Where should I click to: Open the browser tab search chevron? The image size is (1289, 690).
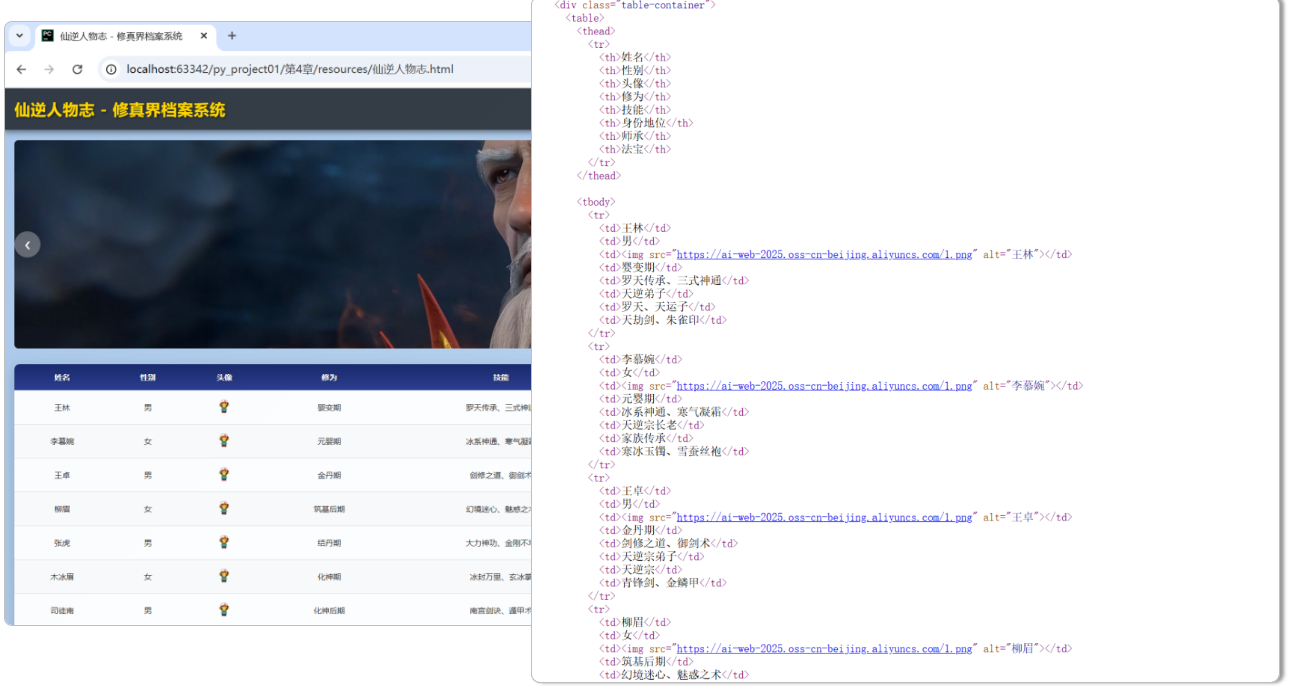click(19, 36)
